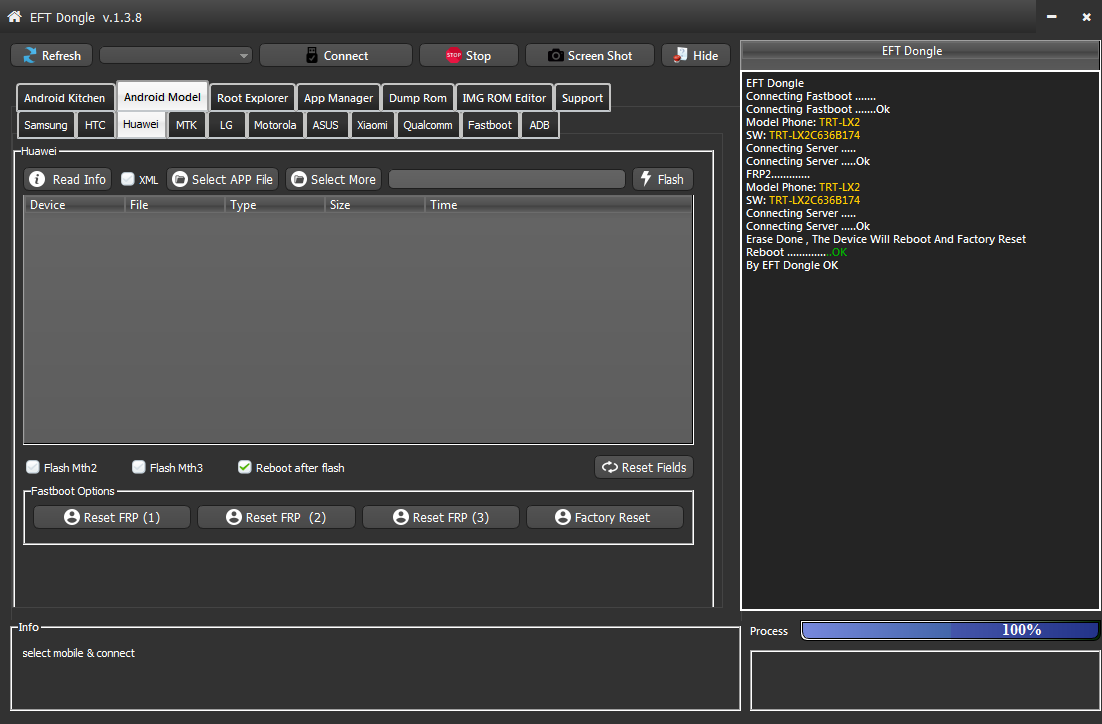Click the 'Erase Done' log line

886,239
